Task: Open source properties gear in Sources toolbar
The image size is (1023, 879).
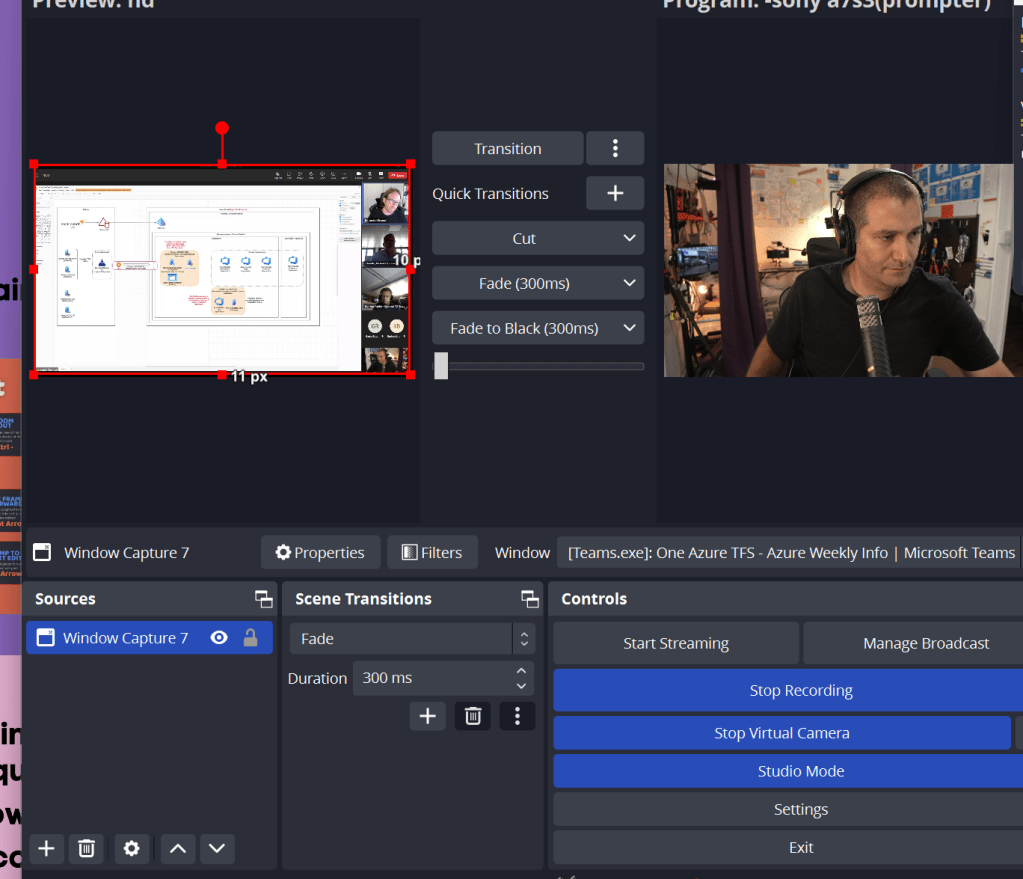Action: tap(132, 848)
